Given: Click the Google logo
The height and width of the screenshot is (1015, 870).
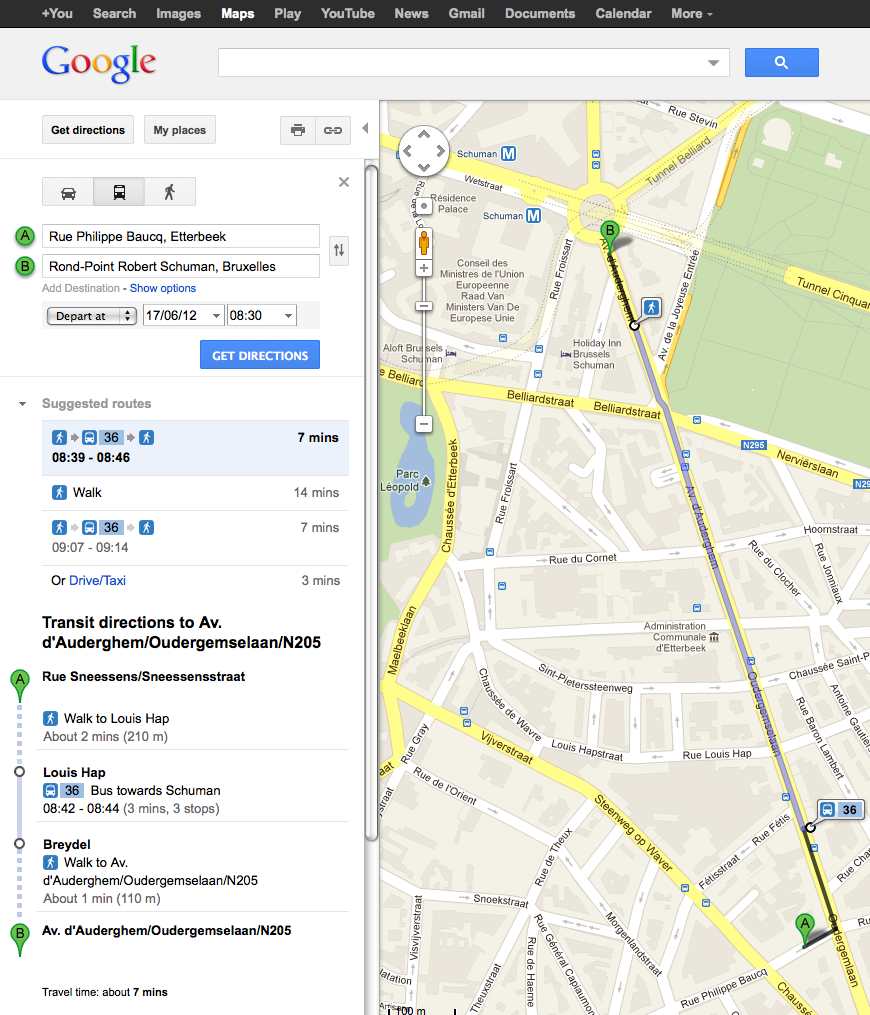Looking at the screenshot, I should click(x=98, y=63).
